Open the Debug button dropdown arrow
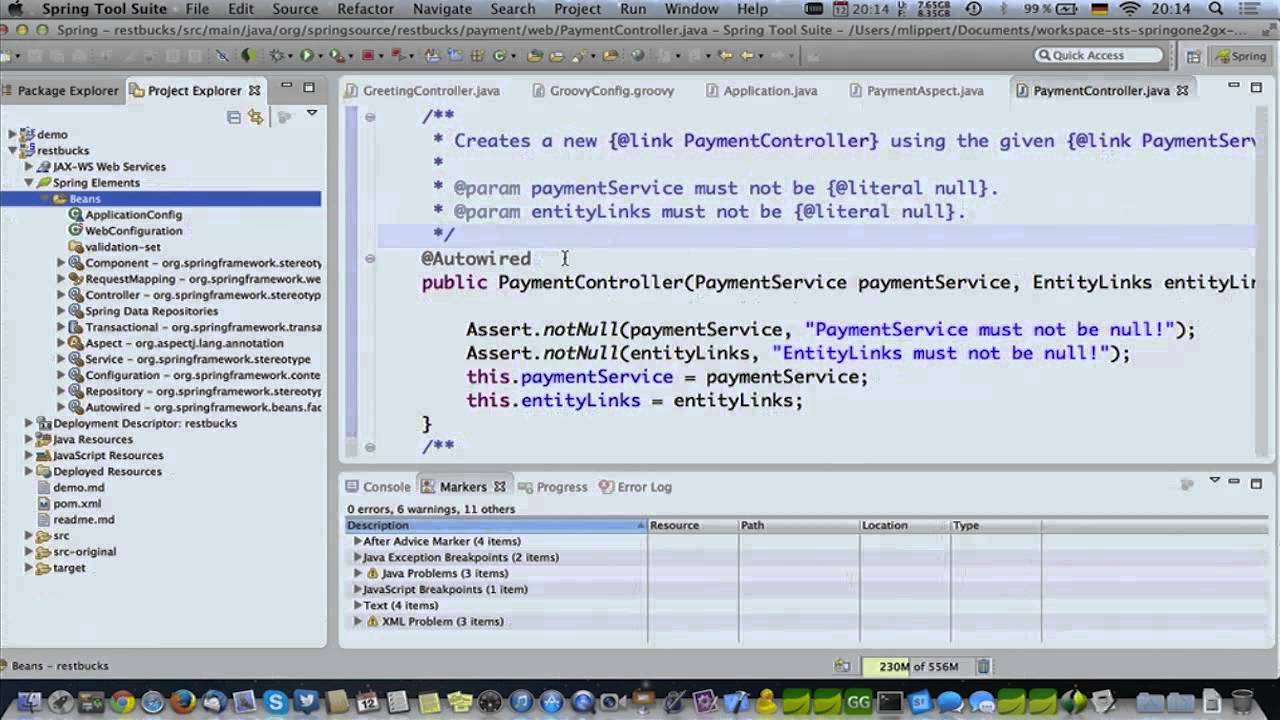This screenshot has height=720, width=1280. (290, 56)
